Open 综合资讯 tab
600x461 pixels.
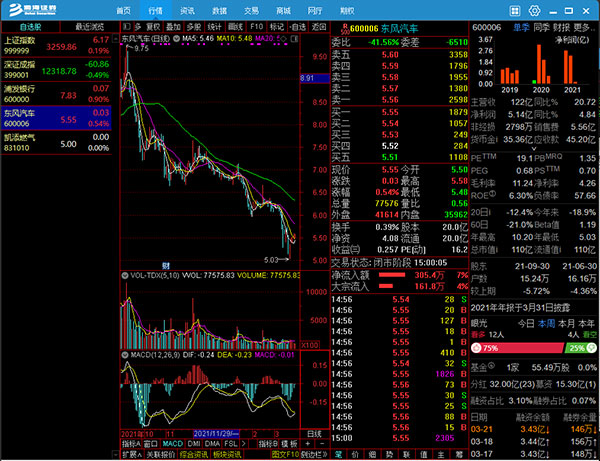(194, 454)
